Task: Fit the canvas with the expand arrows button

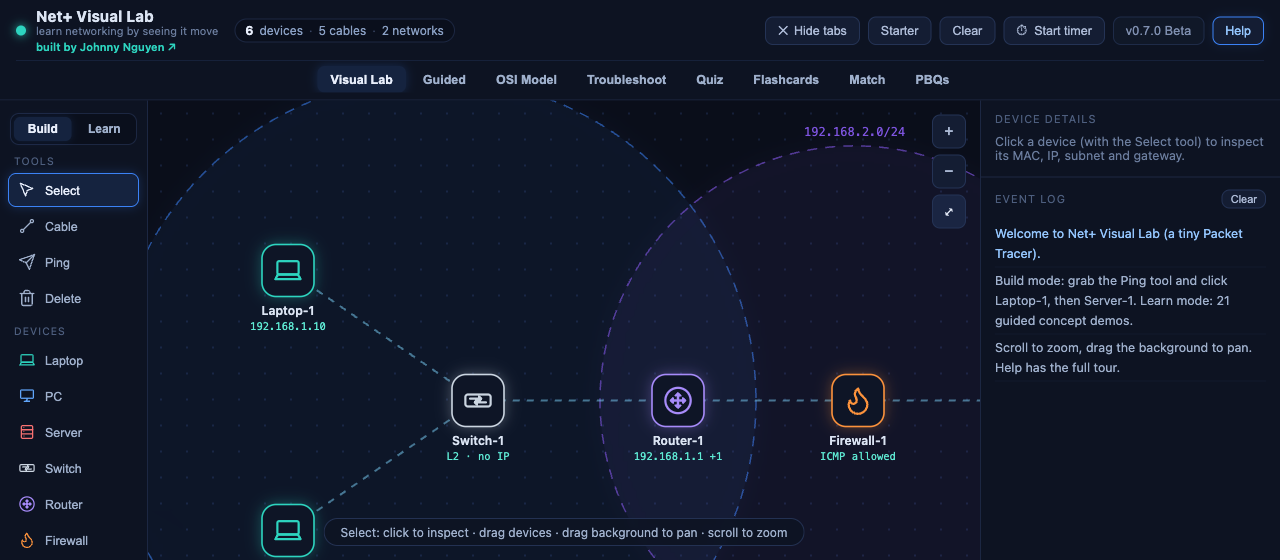Action: tap(949, 211)
